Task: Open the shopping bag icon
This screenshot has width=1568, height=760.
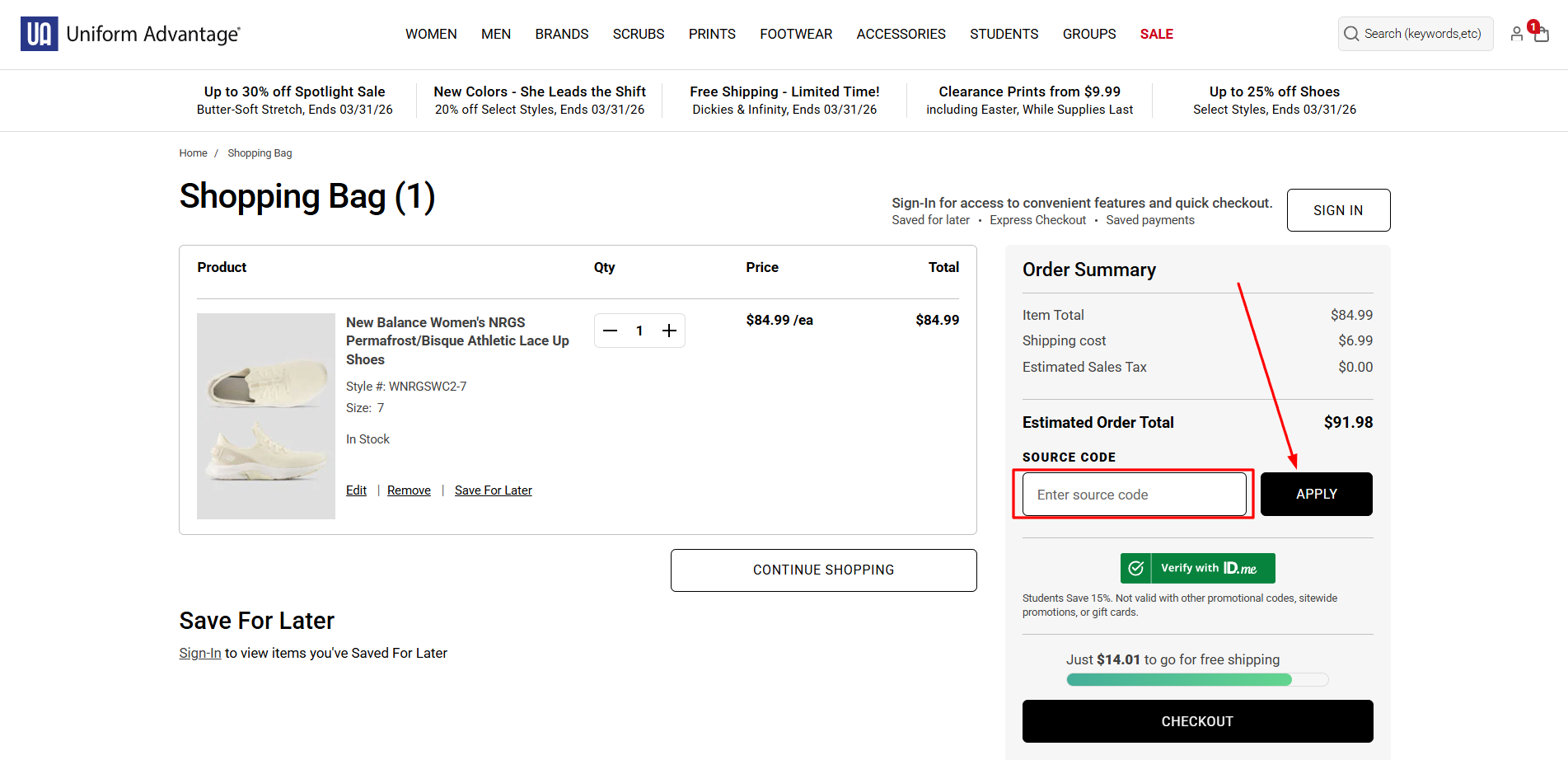Action: point(1541,34)
